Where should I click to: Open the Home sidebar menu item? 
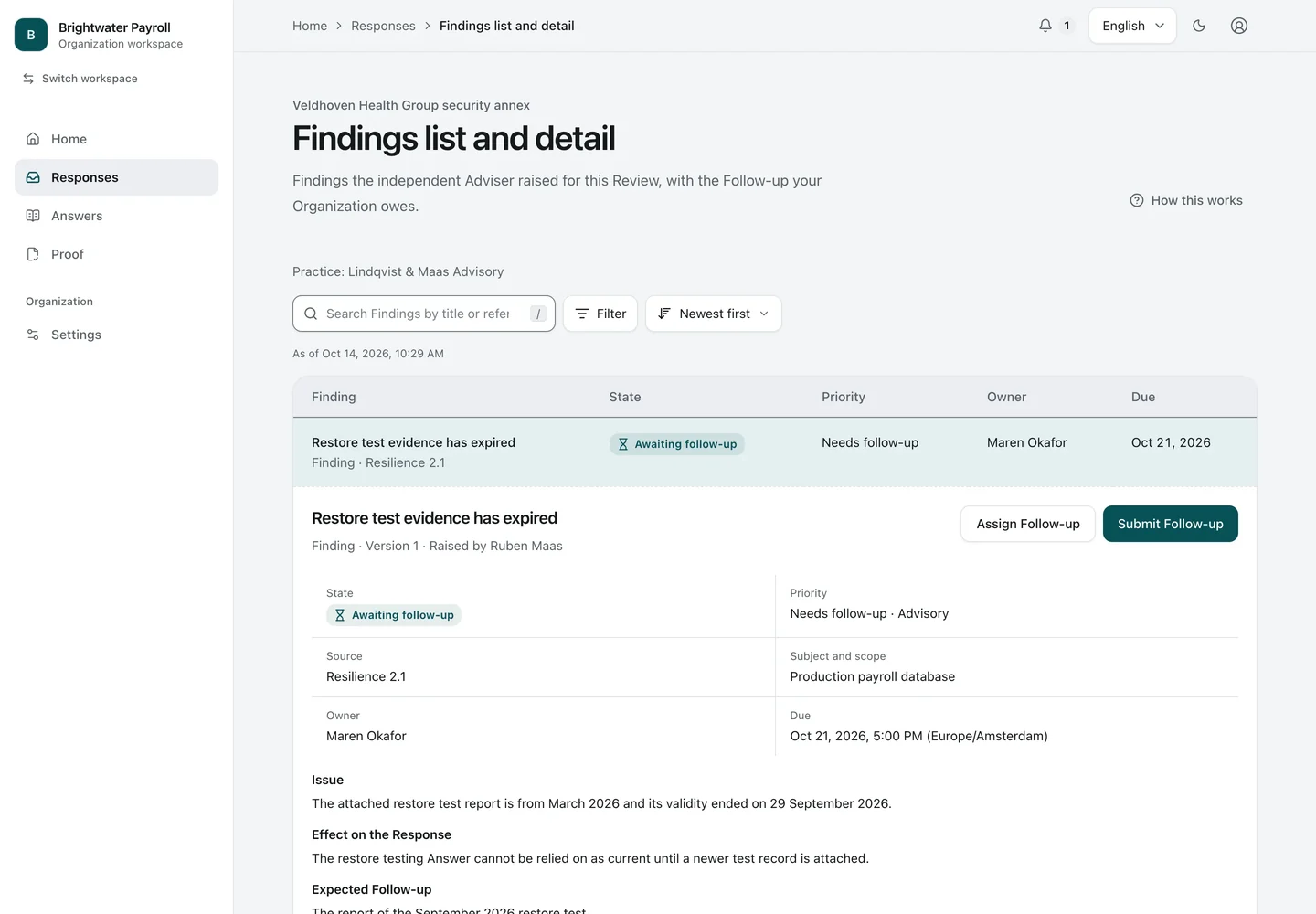click(x=116, y=139)
